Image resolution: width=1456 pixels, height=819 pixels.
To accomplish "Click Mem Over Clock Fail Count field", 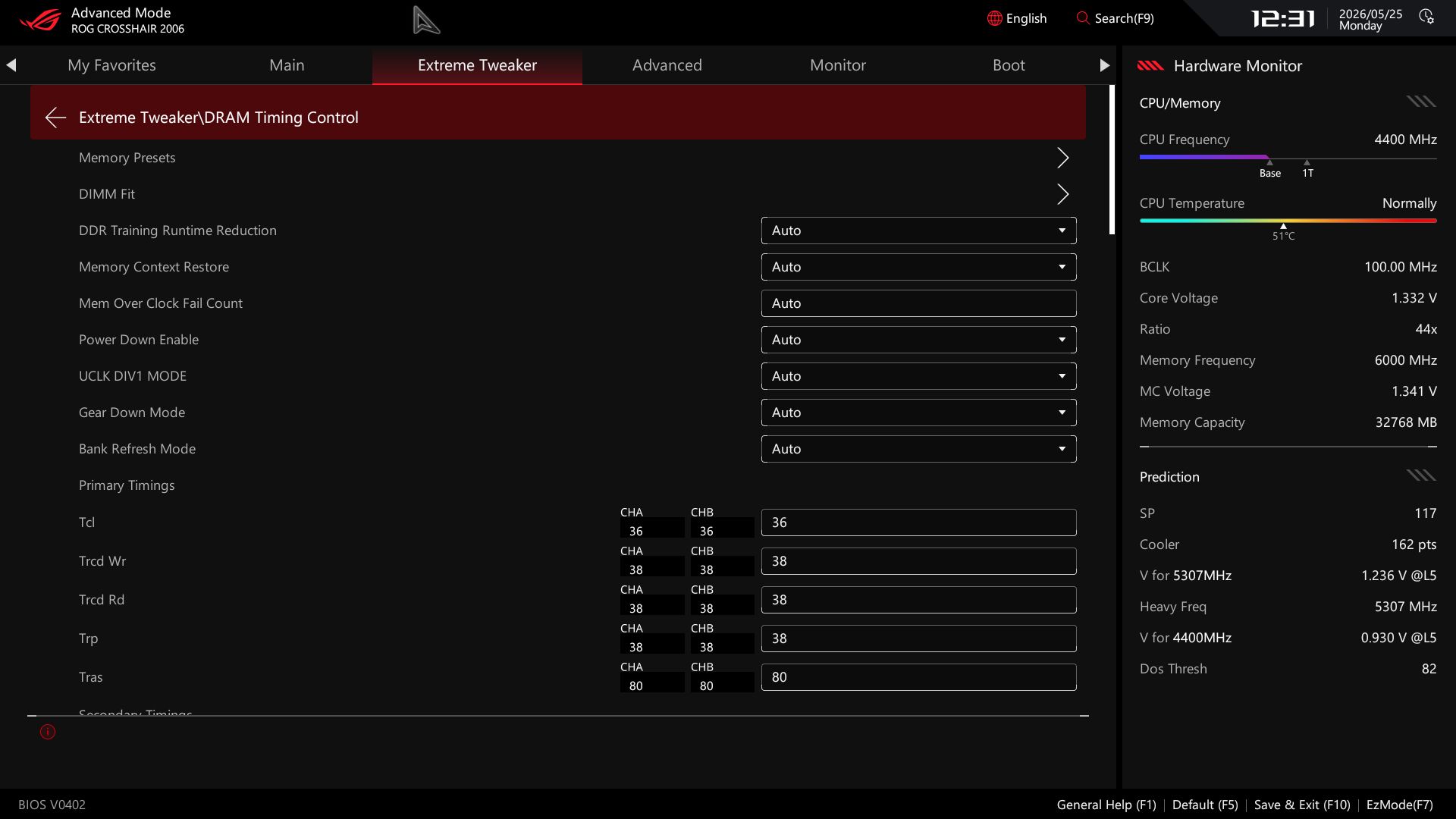I will point(918,303).
